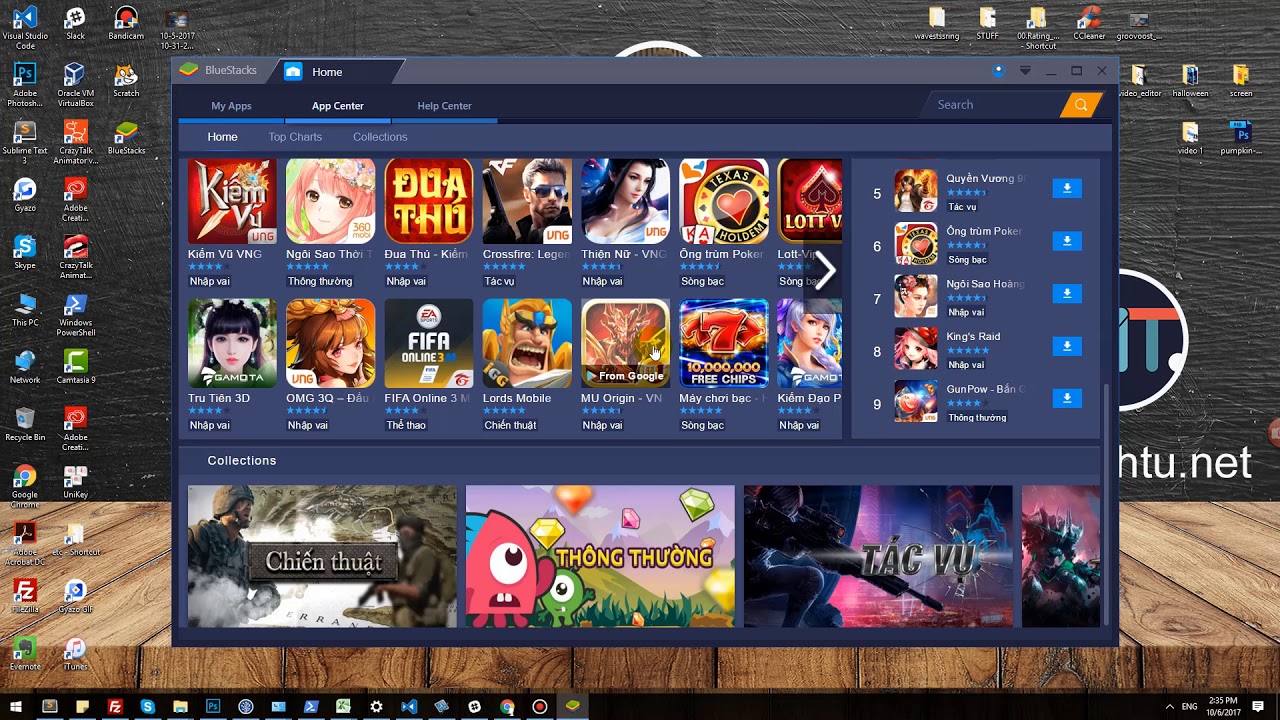Click the orange search magnifier button

point(1081,105)
